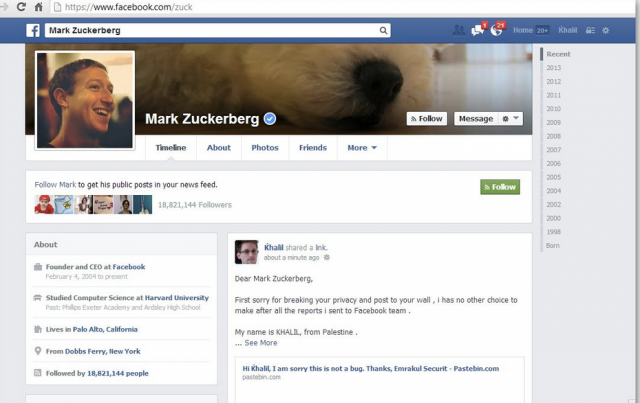This screenshot has height=403, width=640.
Task: Click the search field containing Mark Zuckerberg
Action: click(218, 30)
